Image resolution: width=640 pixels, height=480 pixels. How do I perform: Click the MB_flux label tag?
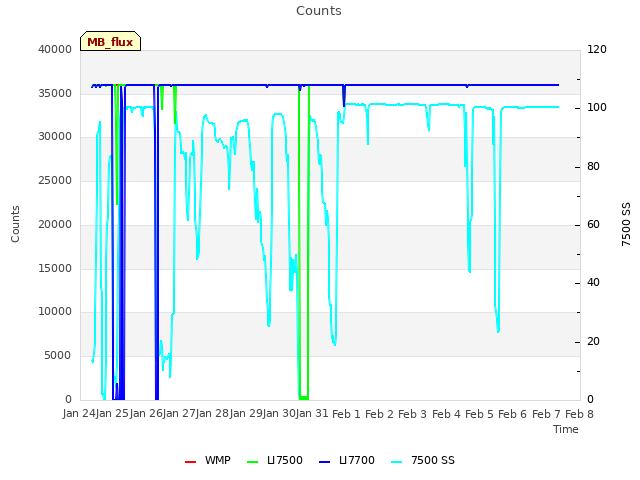[x=110, y=41]
